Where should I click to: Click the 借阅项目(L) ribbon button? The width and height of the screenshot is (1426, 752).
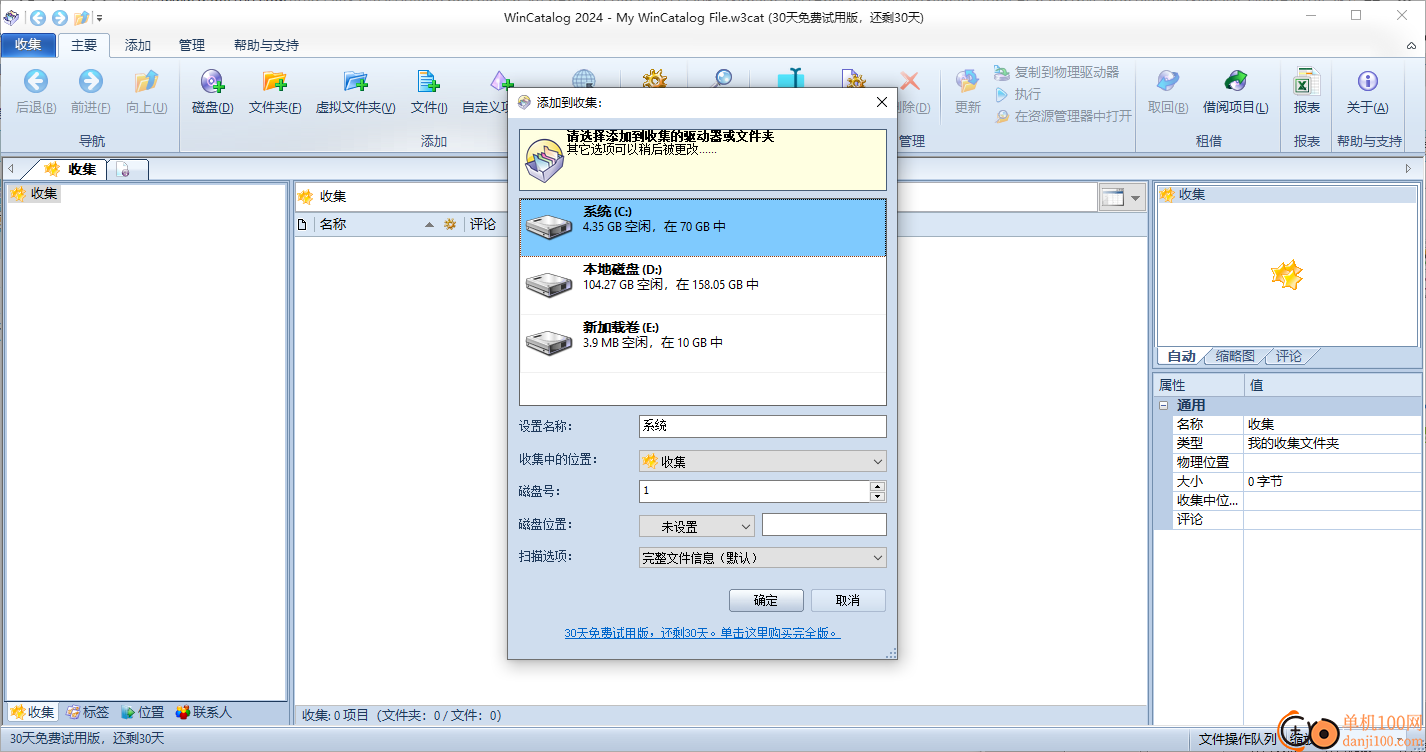(1235, 93)
